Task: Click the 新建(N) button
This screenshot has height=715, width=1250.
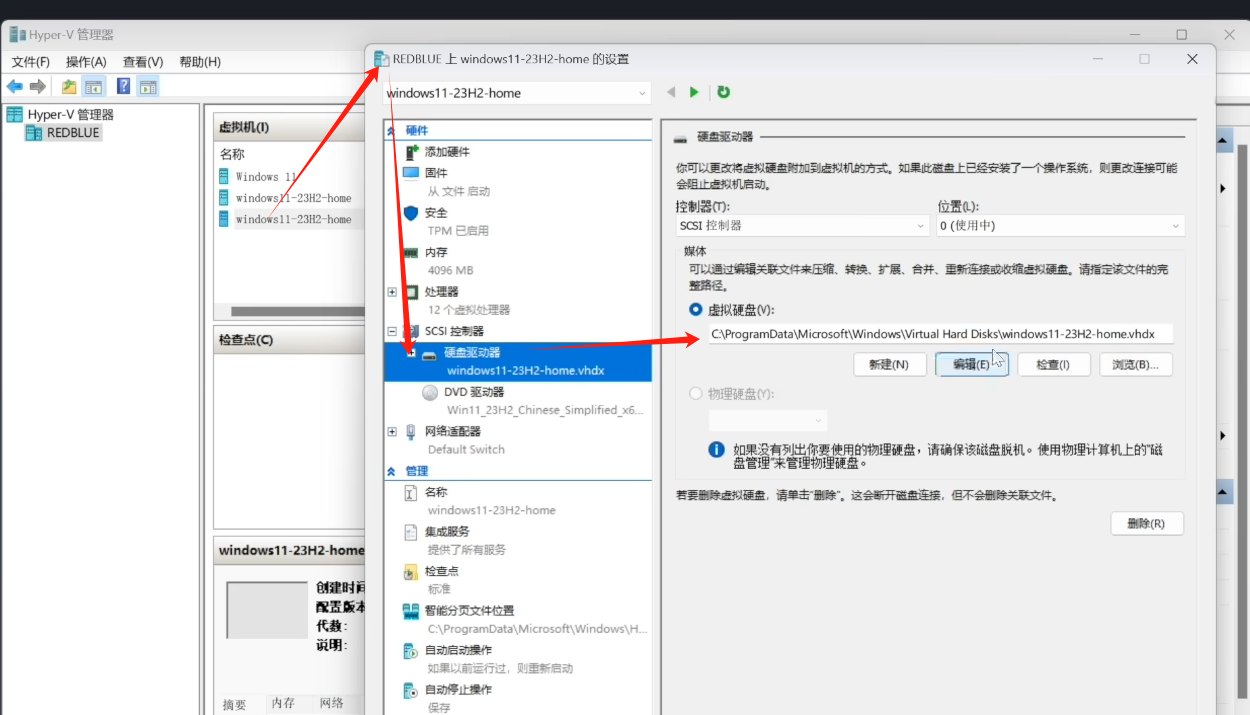Action: [890, 365]
